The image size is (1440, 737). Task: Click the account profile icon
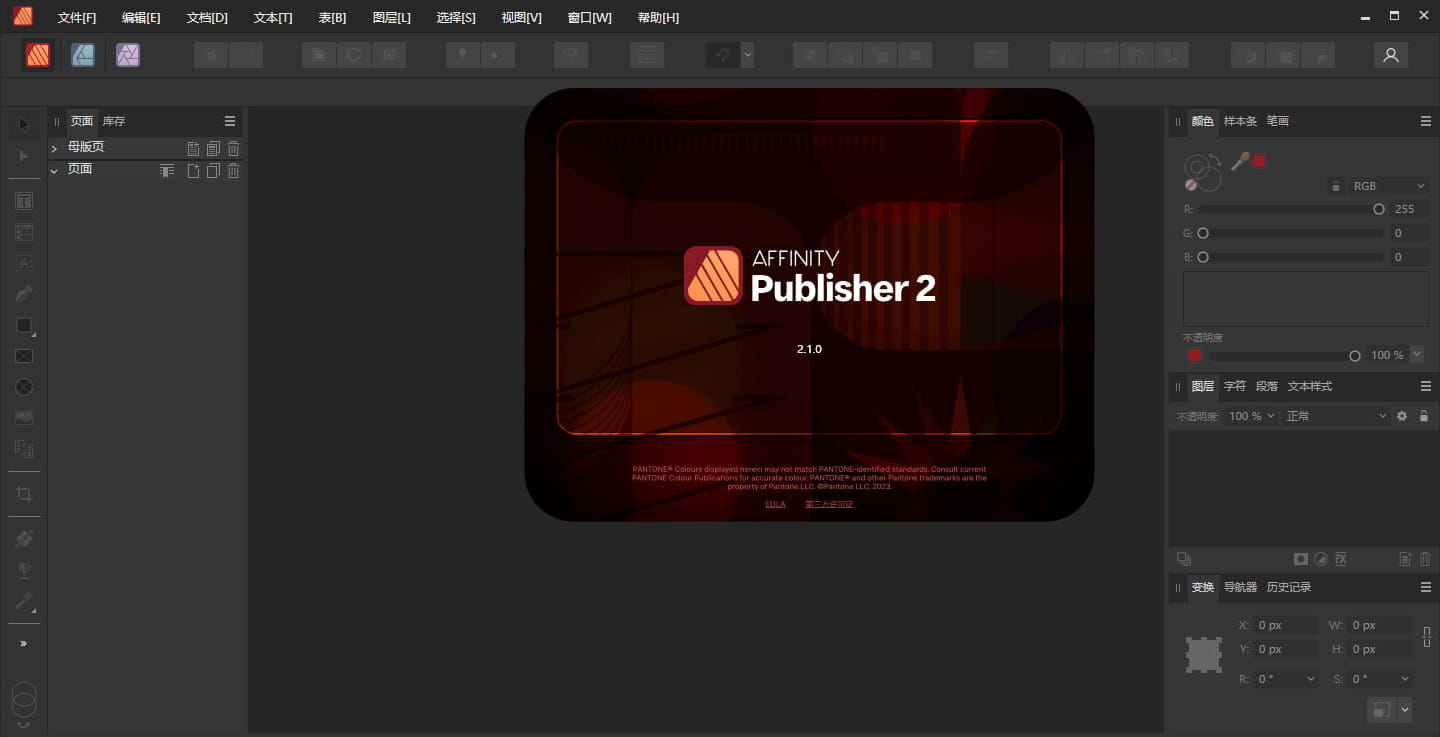(x=1390, y=55)
